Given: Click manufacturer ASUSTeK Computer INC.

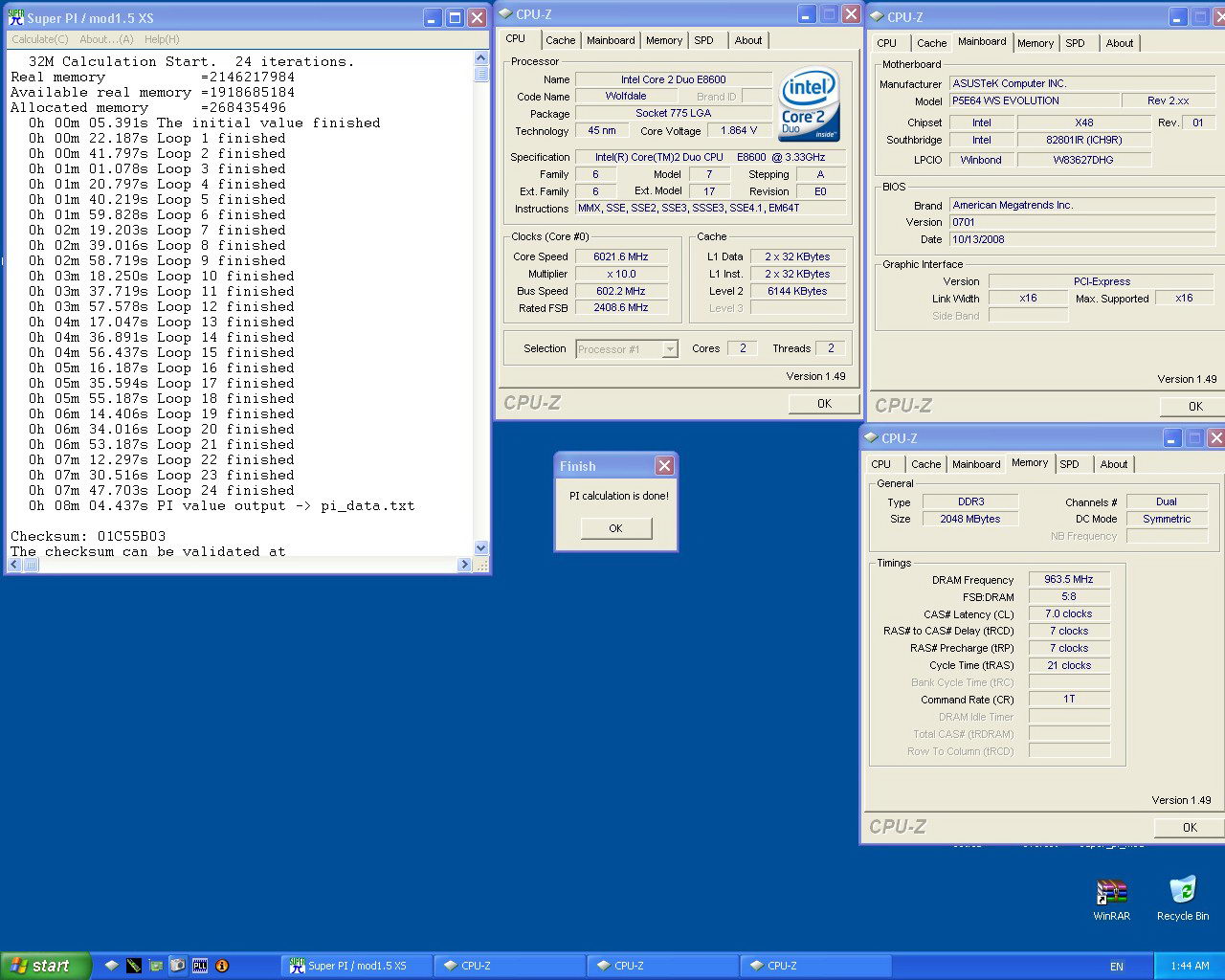Looking at the screenshot, I should 1081,83.
